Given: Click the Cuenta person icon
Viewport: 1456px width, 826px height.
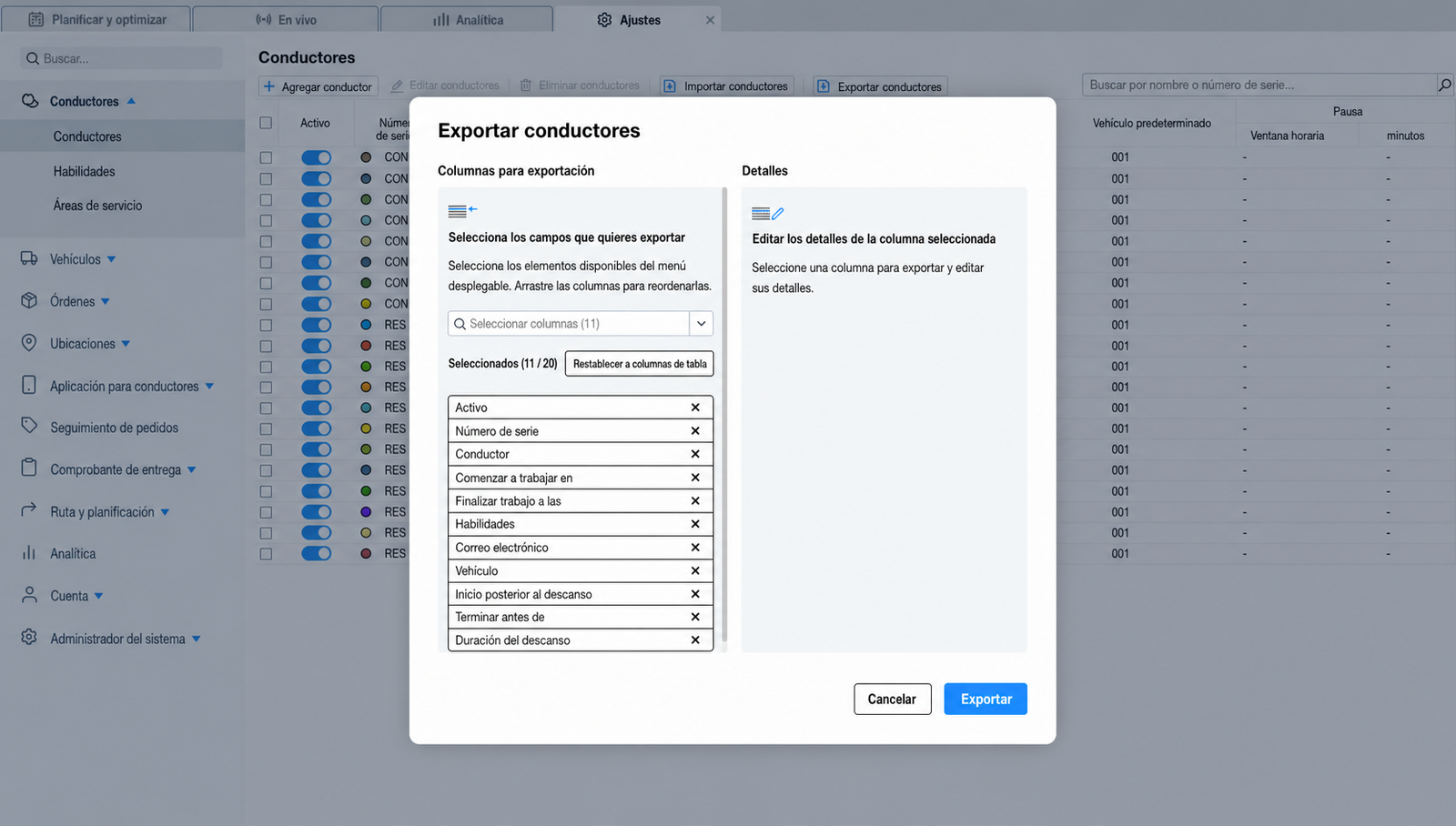Looking at the screenshot, I should [29, 595].
